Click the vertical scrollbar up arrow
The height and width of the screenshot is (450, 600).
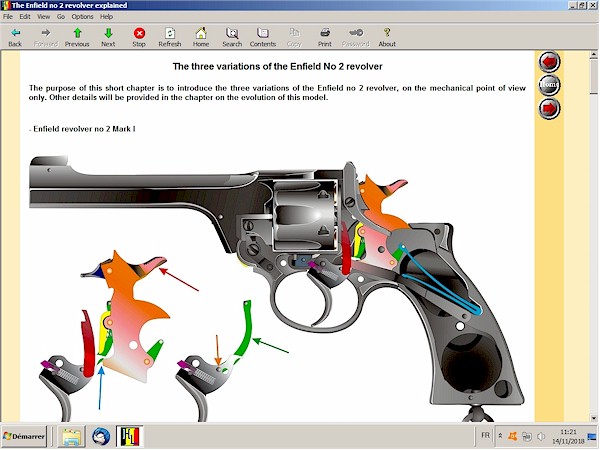point(593,55)
